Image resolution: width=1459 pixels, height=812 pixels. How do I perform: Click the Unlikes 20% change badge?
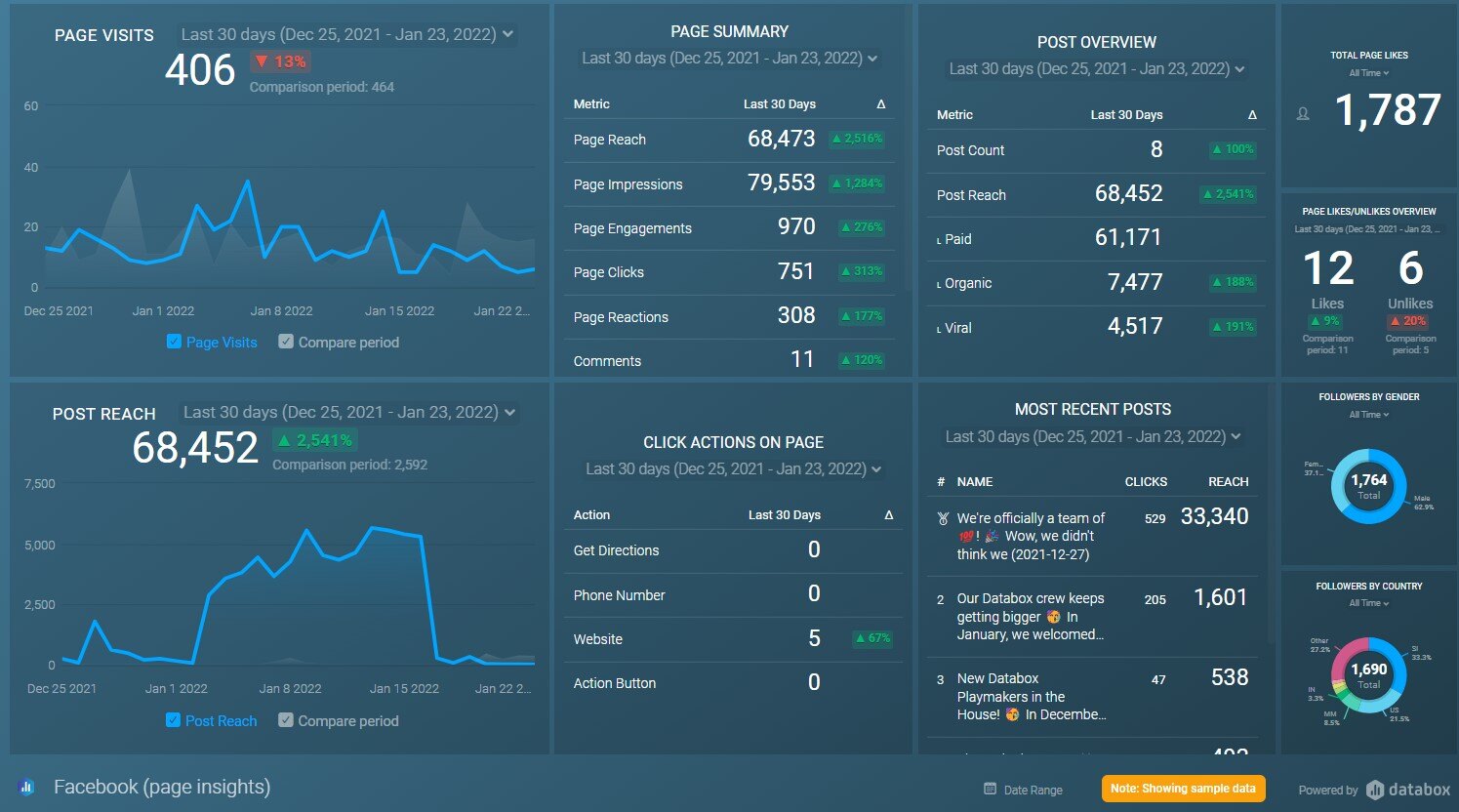point(1408,321)
